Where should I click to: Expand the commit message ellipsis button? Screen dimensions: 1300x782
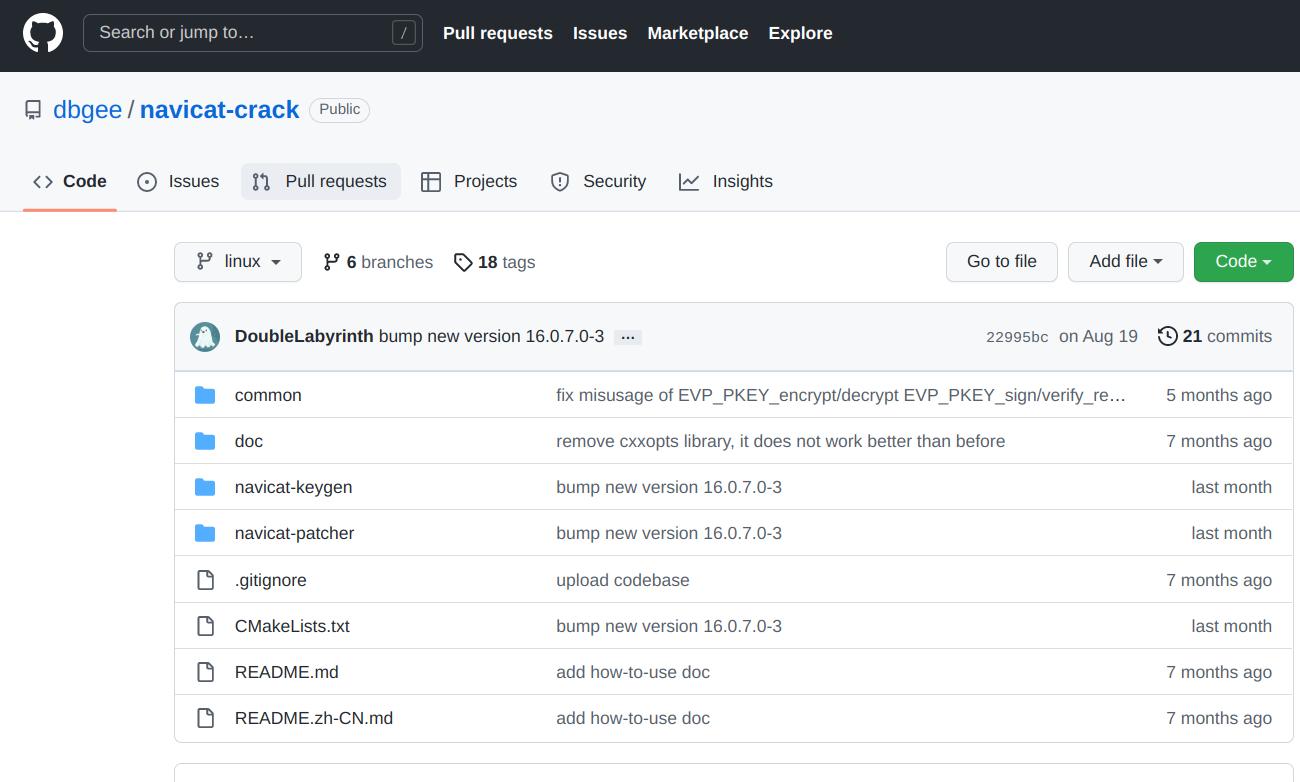628,337
